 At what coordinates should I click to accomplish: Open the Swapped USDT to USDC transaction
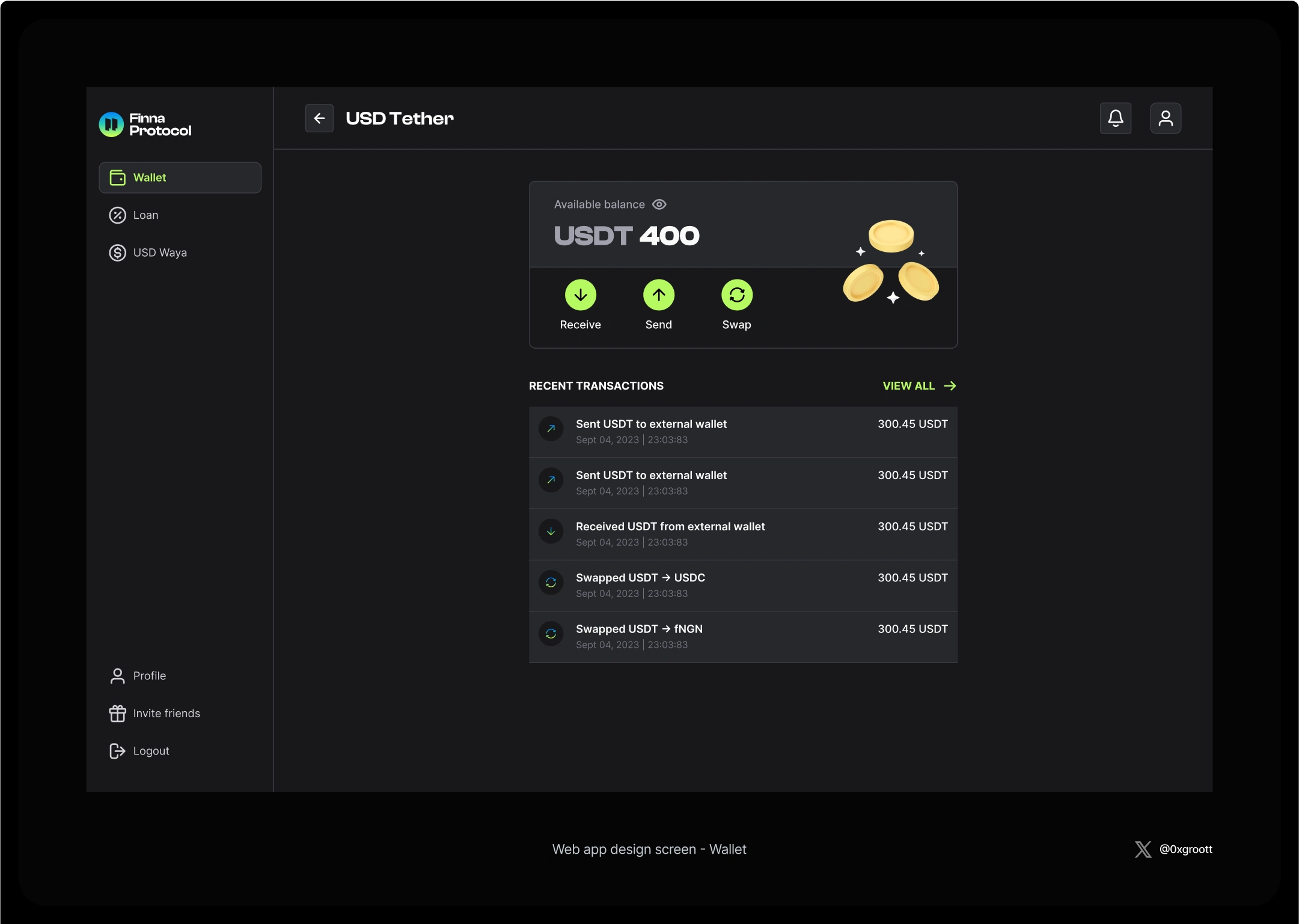click(x=743, y=585)
